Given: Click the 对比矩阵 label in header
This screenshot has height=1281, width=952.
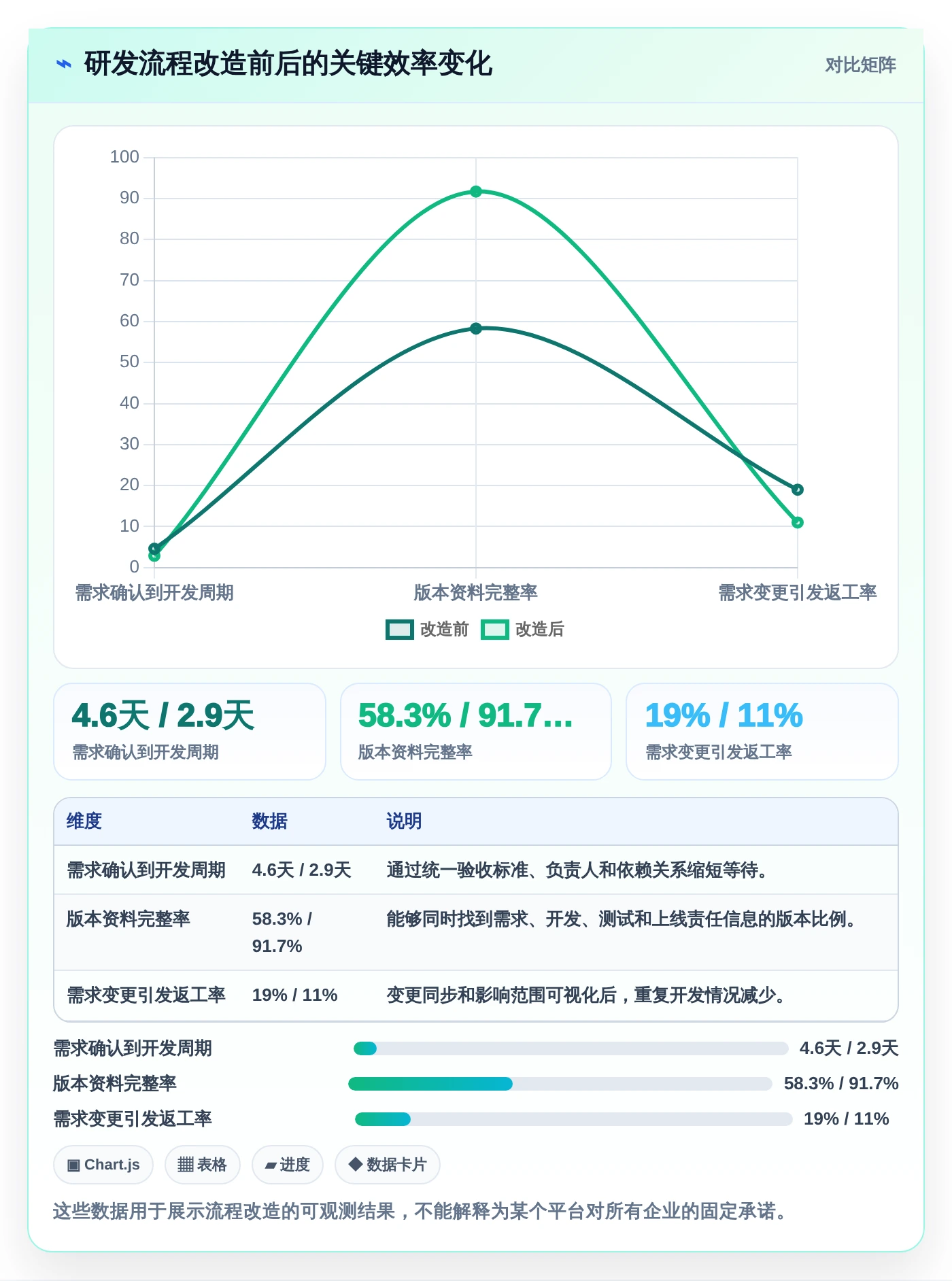Looking at the screenshot, I should click(860, 65).
